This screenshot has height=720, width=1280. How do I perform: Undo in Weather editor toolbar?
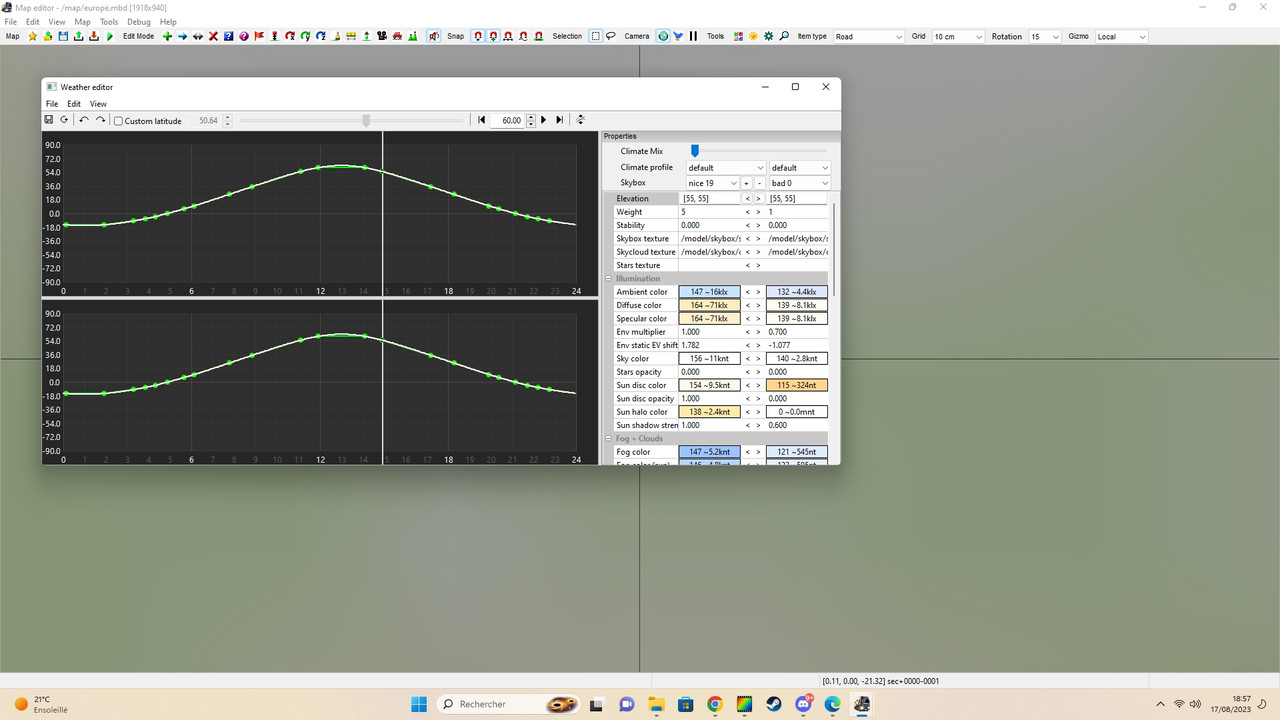pos(84,120)
